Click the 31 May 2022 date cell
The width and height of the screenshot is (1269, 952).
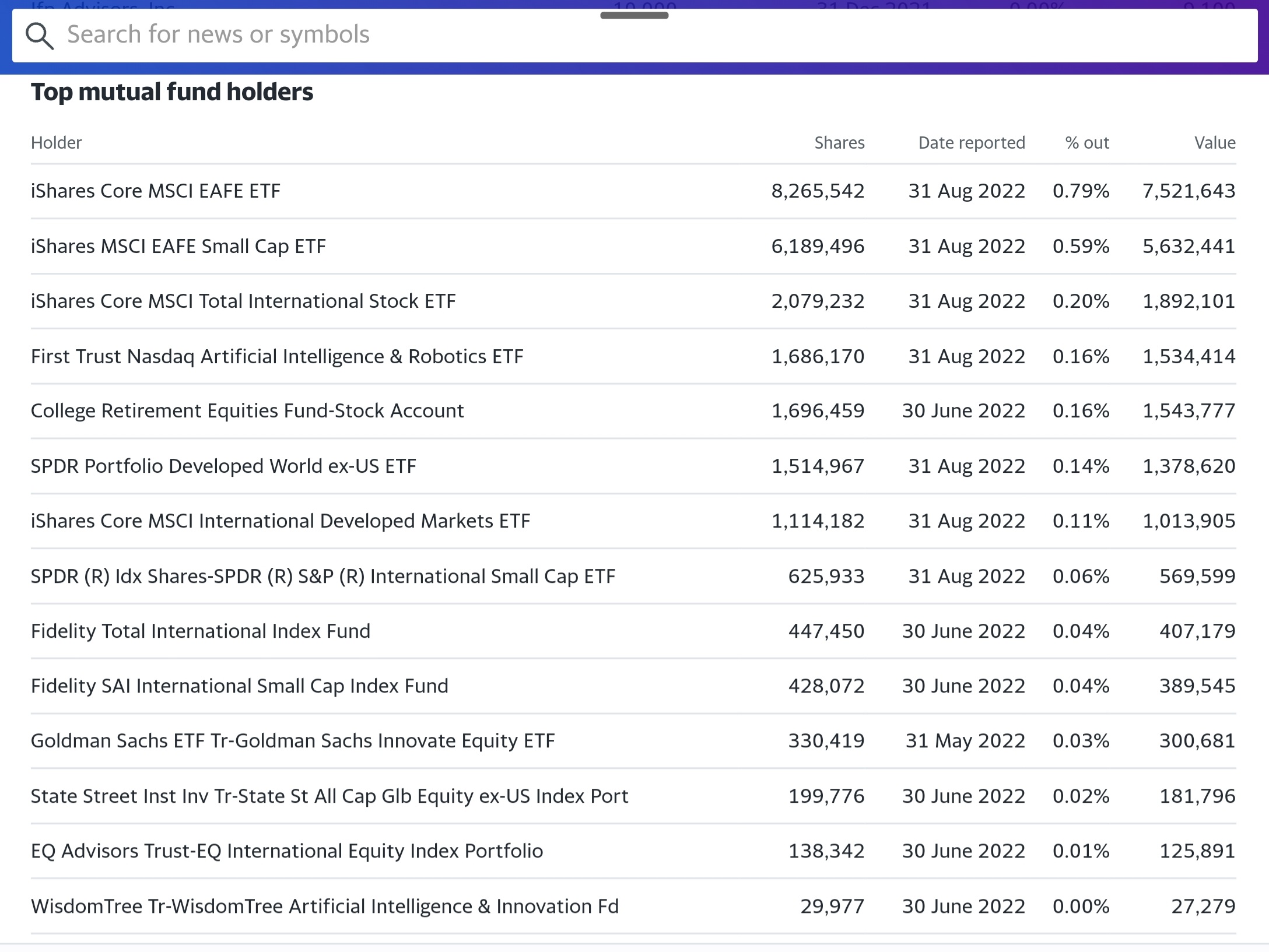(x=965, y=741)
